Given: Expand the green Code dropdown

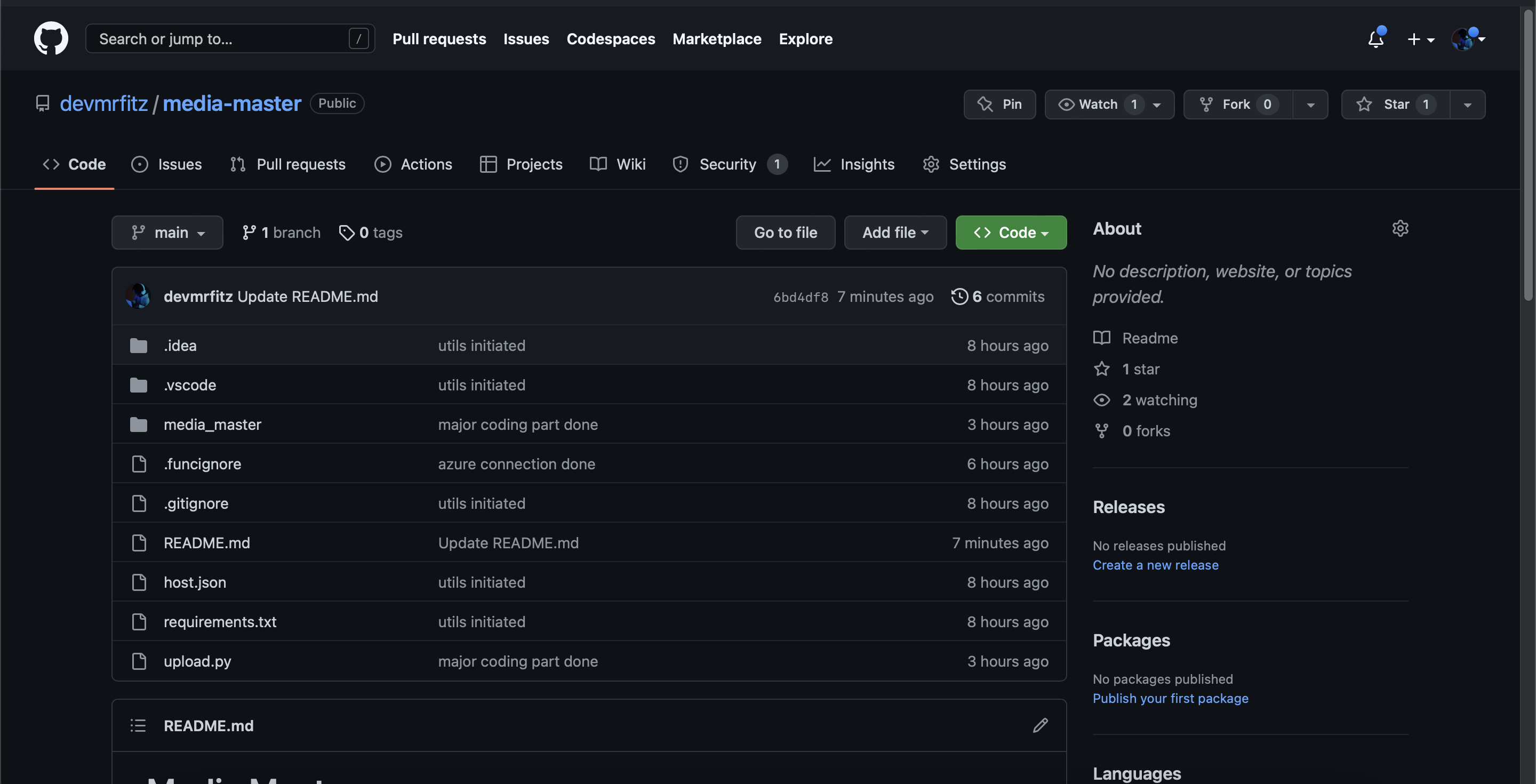Looking at the screenshot, I should click(1011, 233).
